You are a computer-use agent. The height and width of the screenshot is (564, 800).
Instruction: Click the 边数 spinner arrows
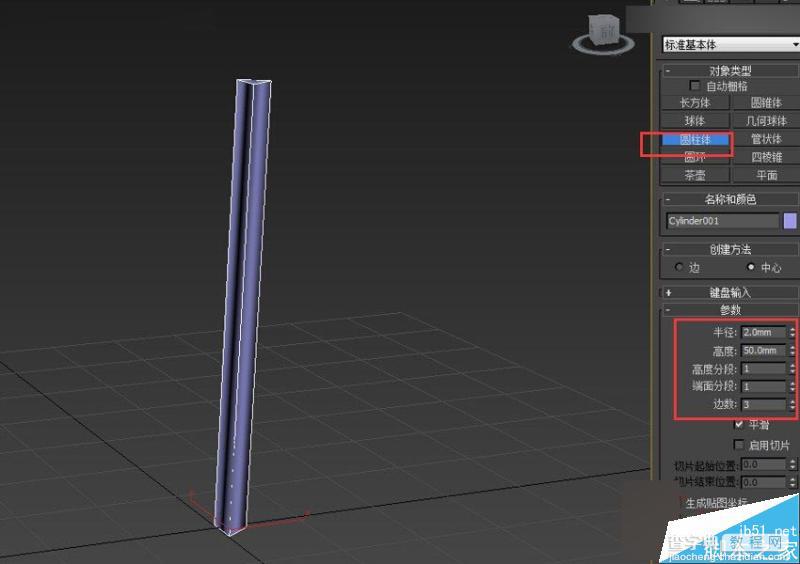click(x=792, y=404)
